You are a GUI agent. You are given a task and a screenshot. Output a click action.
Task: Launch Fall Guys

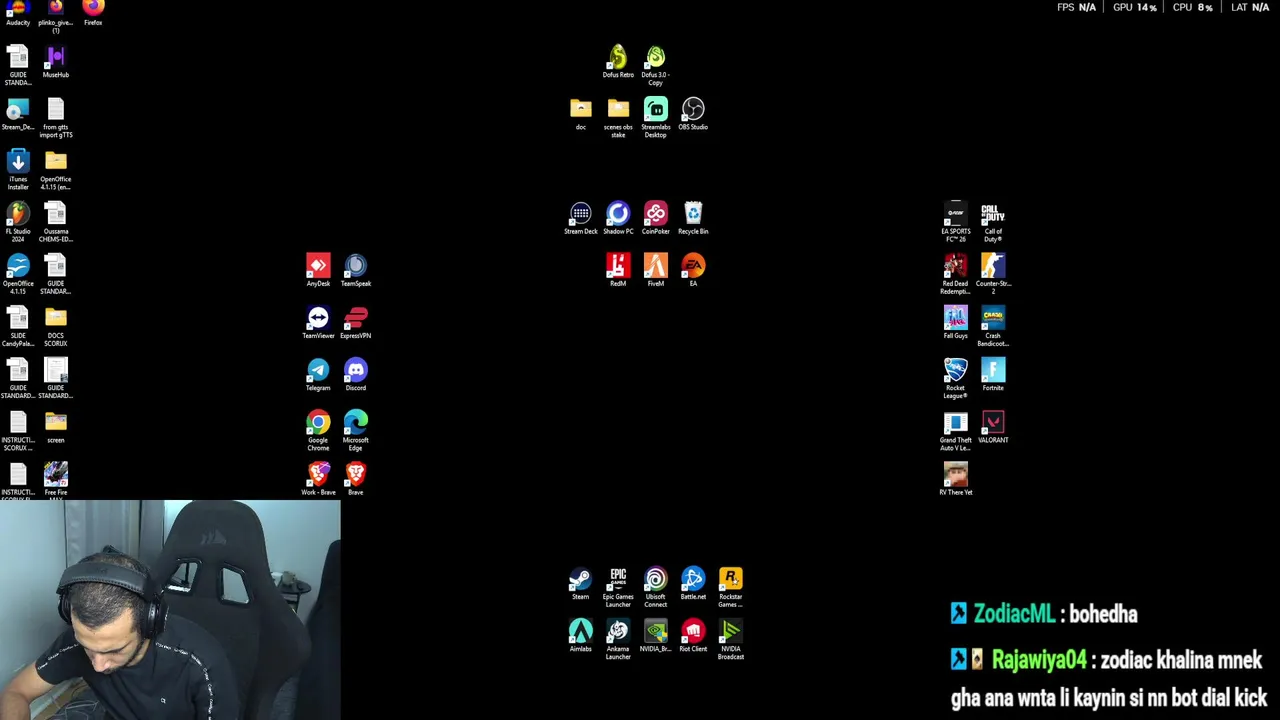point(956,322)
